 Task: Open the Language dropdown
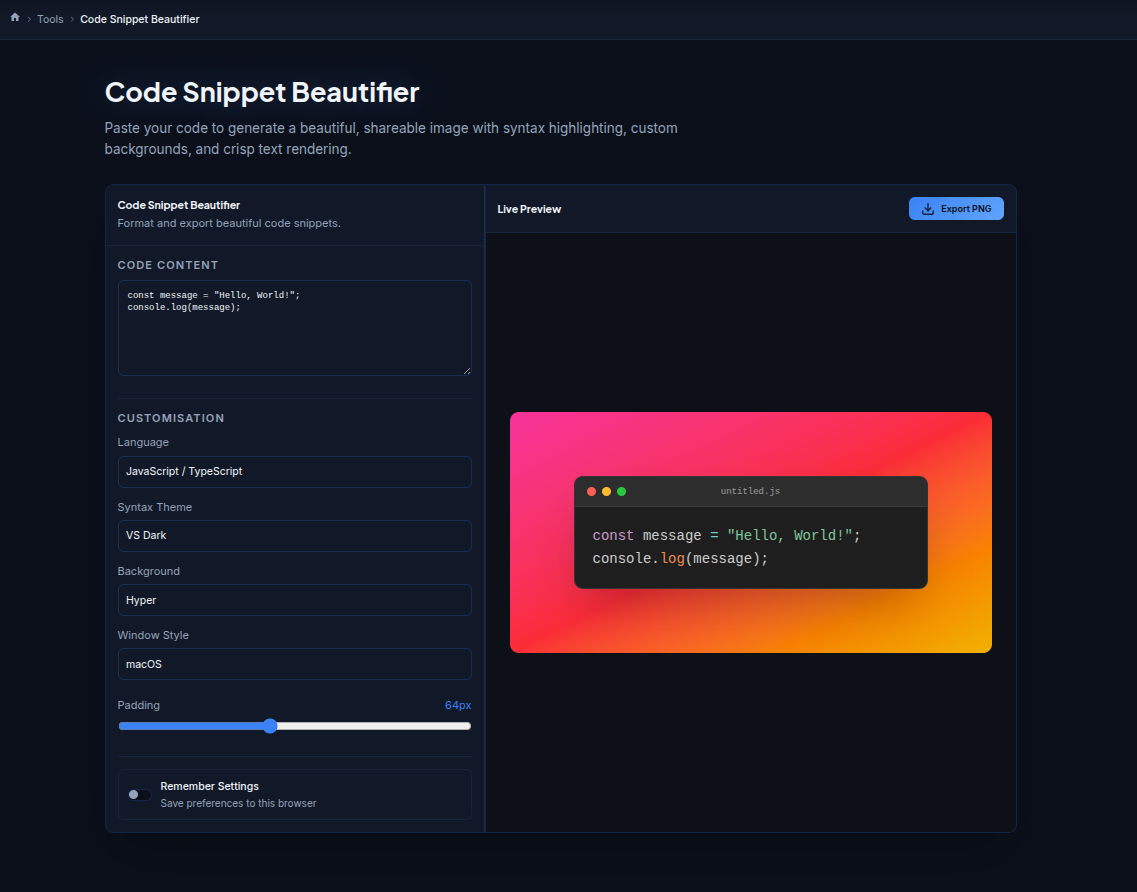[294, 471]
